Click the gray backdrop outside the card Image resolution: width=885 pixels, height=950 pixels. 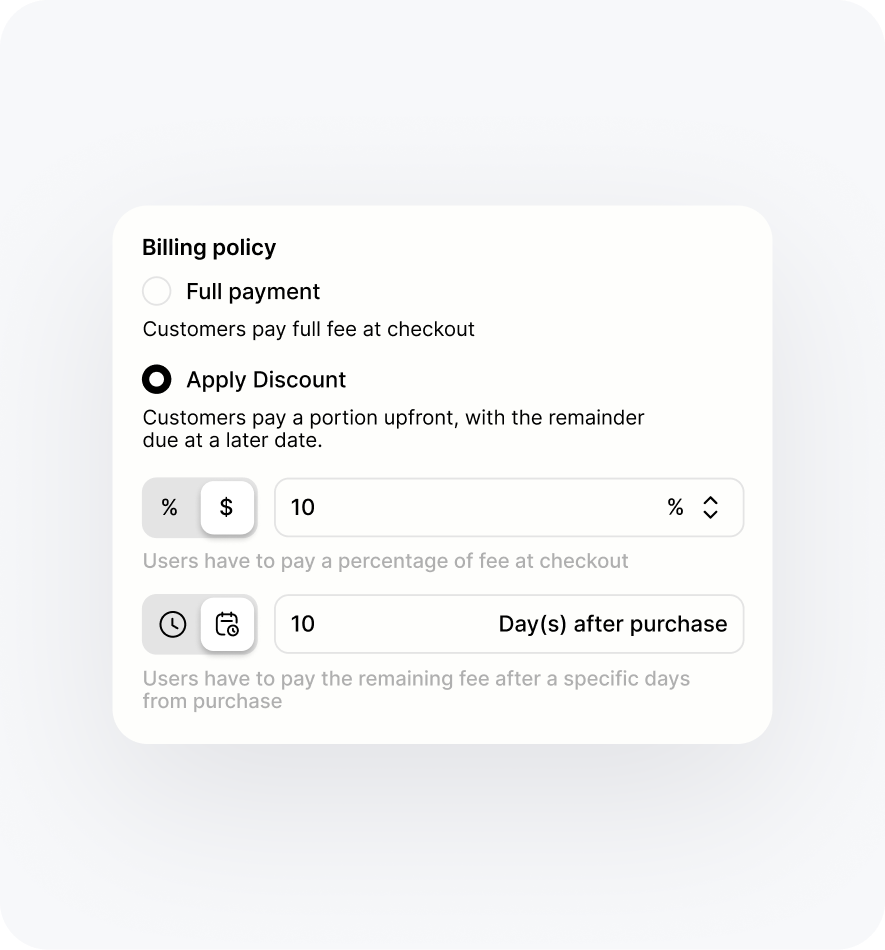440,850
